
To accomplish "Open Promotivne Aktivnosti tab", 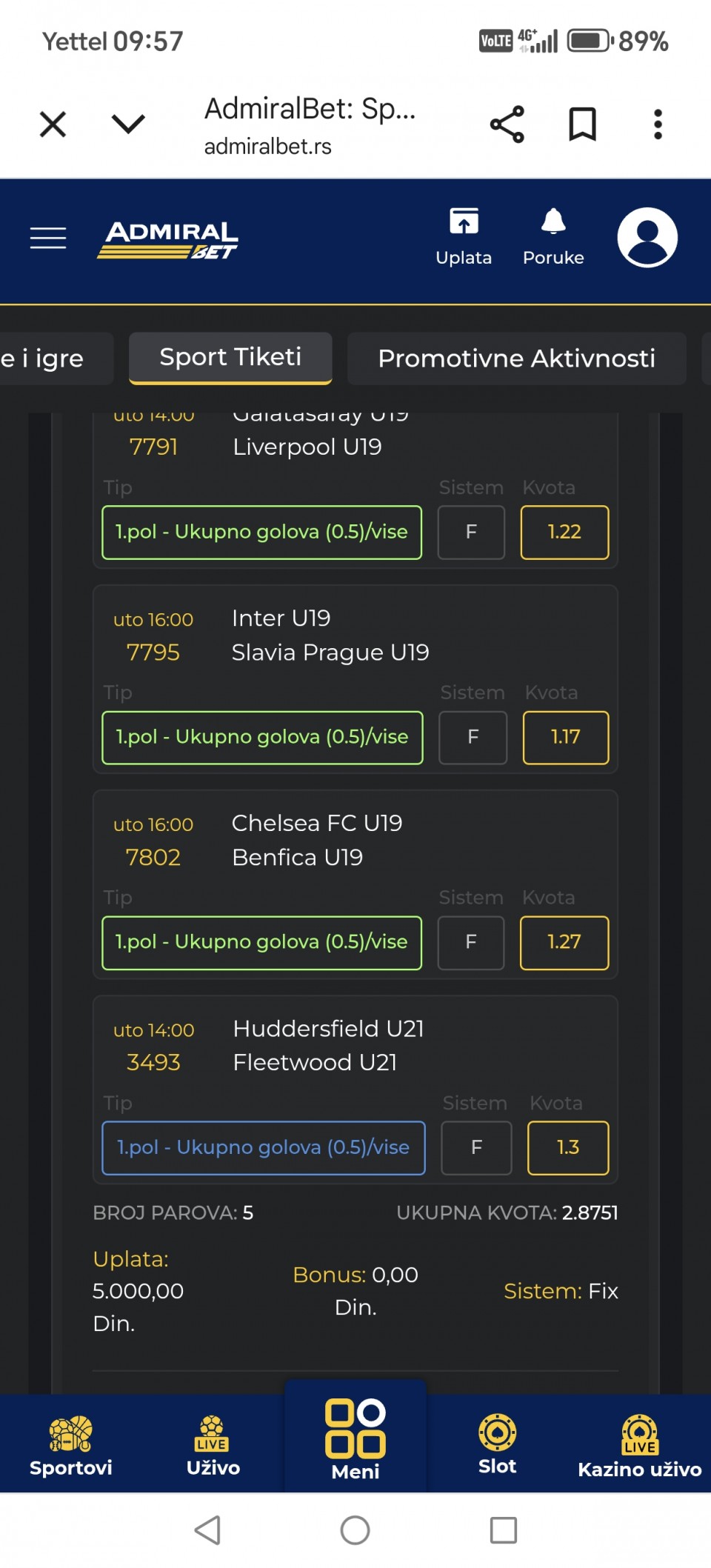I will point(516,358).
